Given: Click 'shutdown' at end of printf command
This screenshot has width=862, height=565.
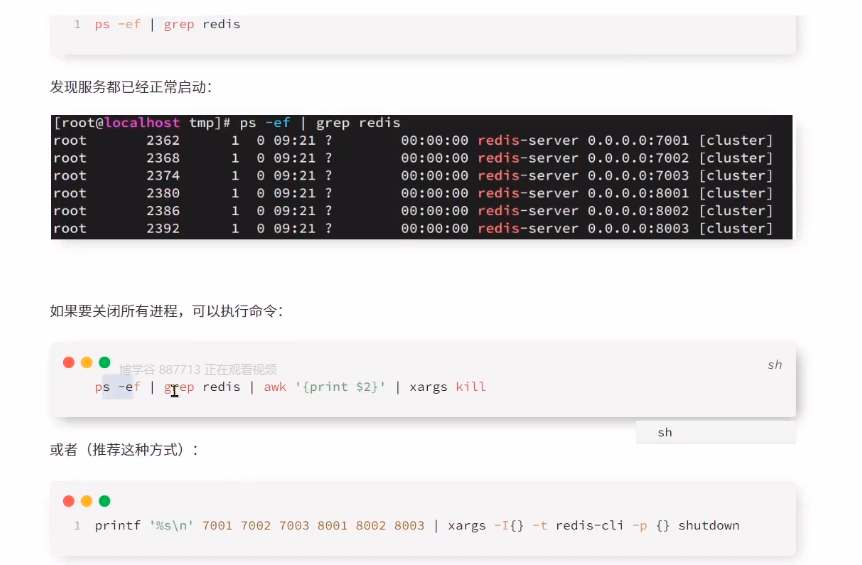Looking at the screenshot, I should [709, 525].
